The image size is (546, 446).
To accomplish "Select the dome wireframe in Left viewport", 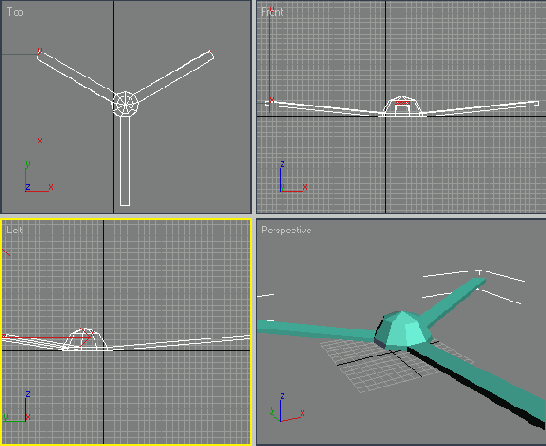I will (x=85, y=339).
